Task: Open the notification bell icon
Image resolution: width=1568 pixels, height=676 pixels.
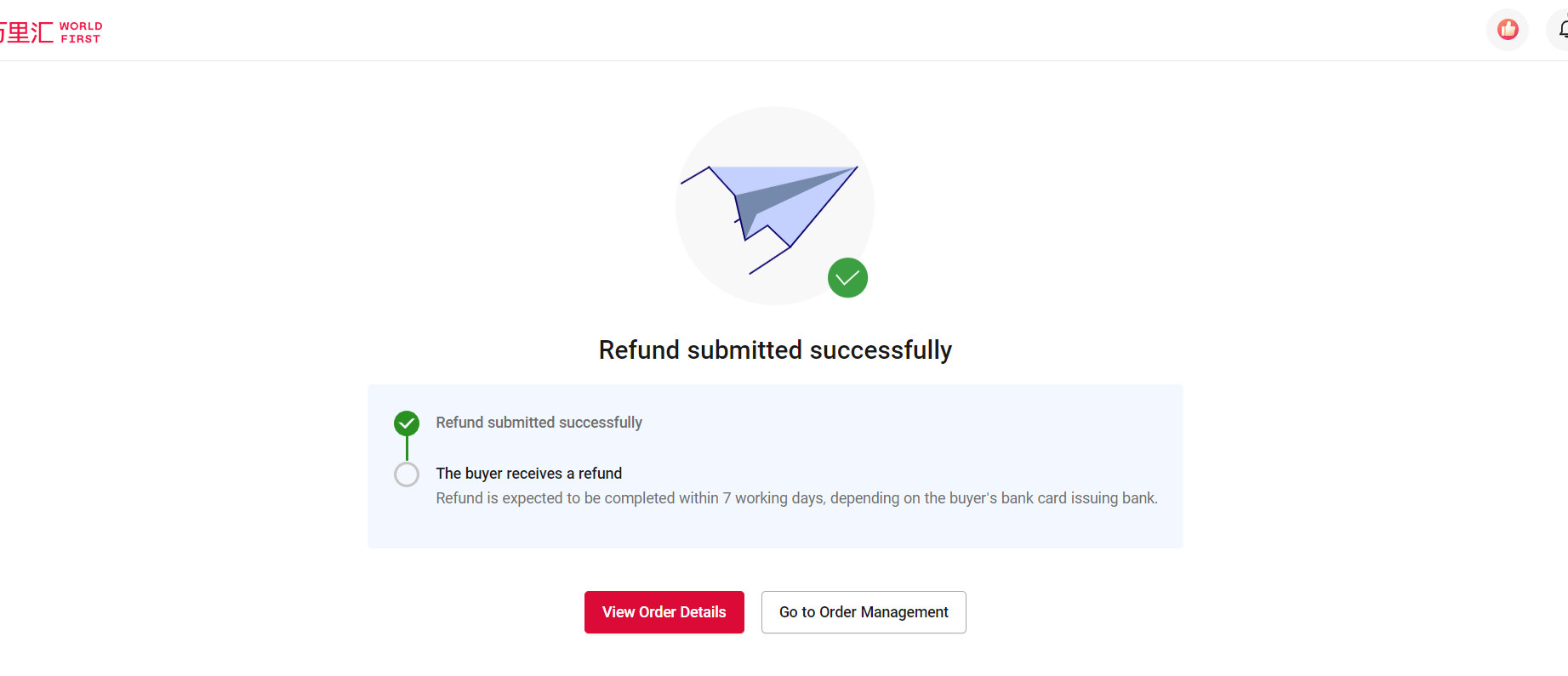Action: click(1562, 30)
